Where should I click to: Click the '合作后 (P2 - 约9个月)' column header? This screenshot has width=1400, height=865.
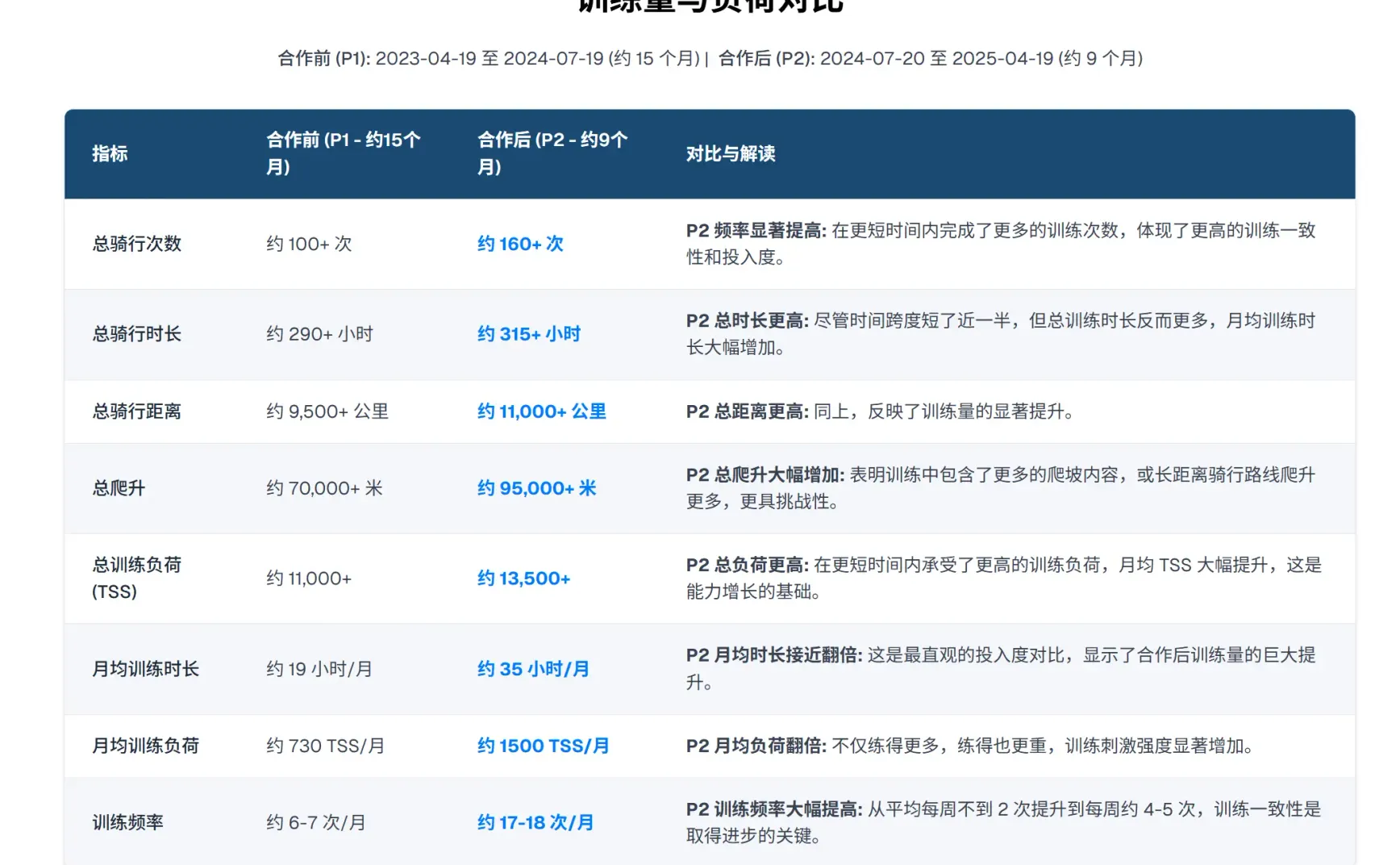[552, 153]
